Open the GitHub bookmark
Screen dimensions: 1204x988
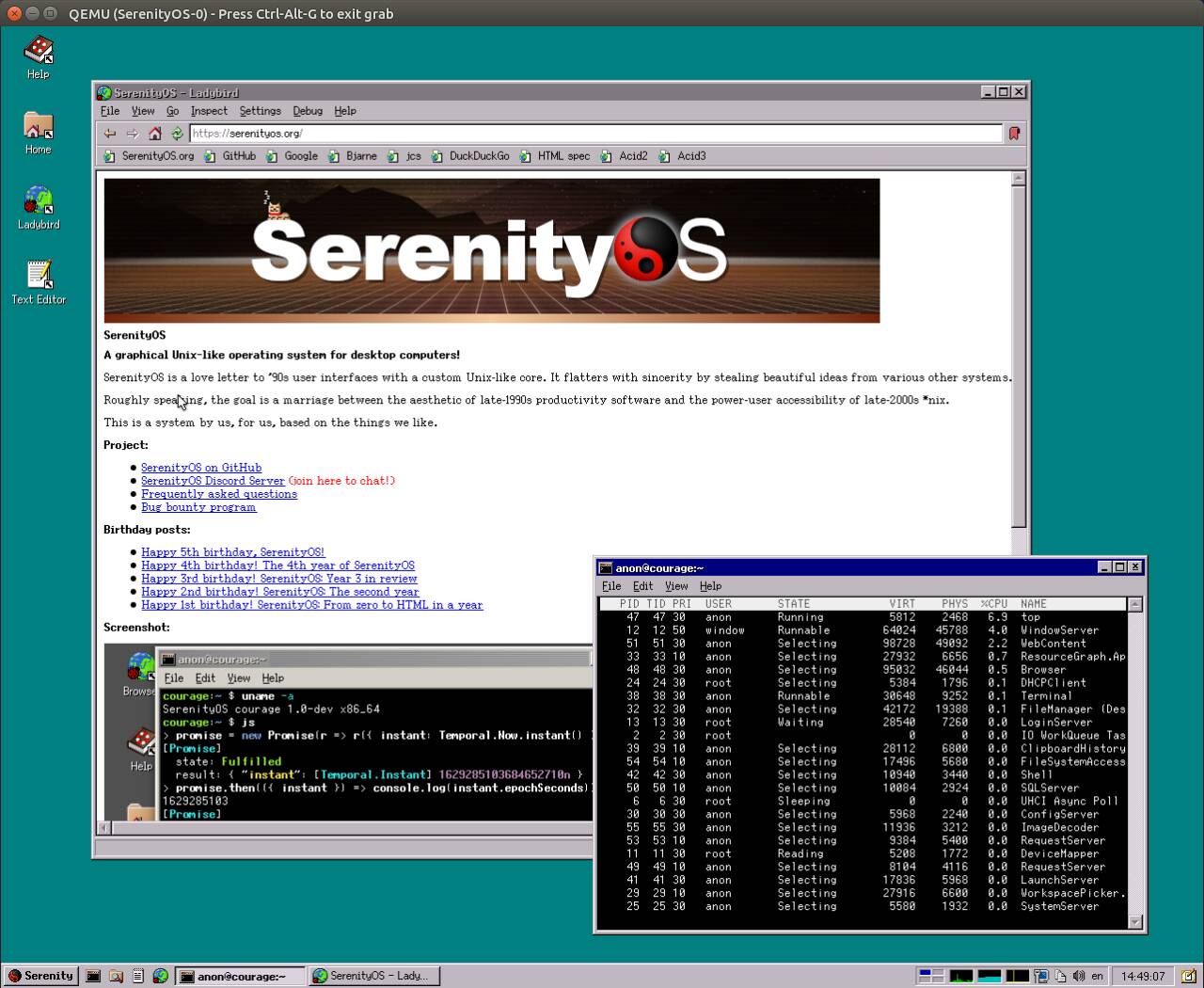(x=230, y=156)
